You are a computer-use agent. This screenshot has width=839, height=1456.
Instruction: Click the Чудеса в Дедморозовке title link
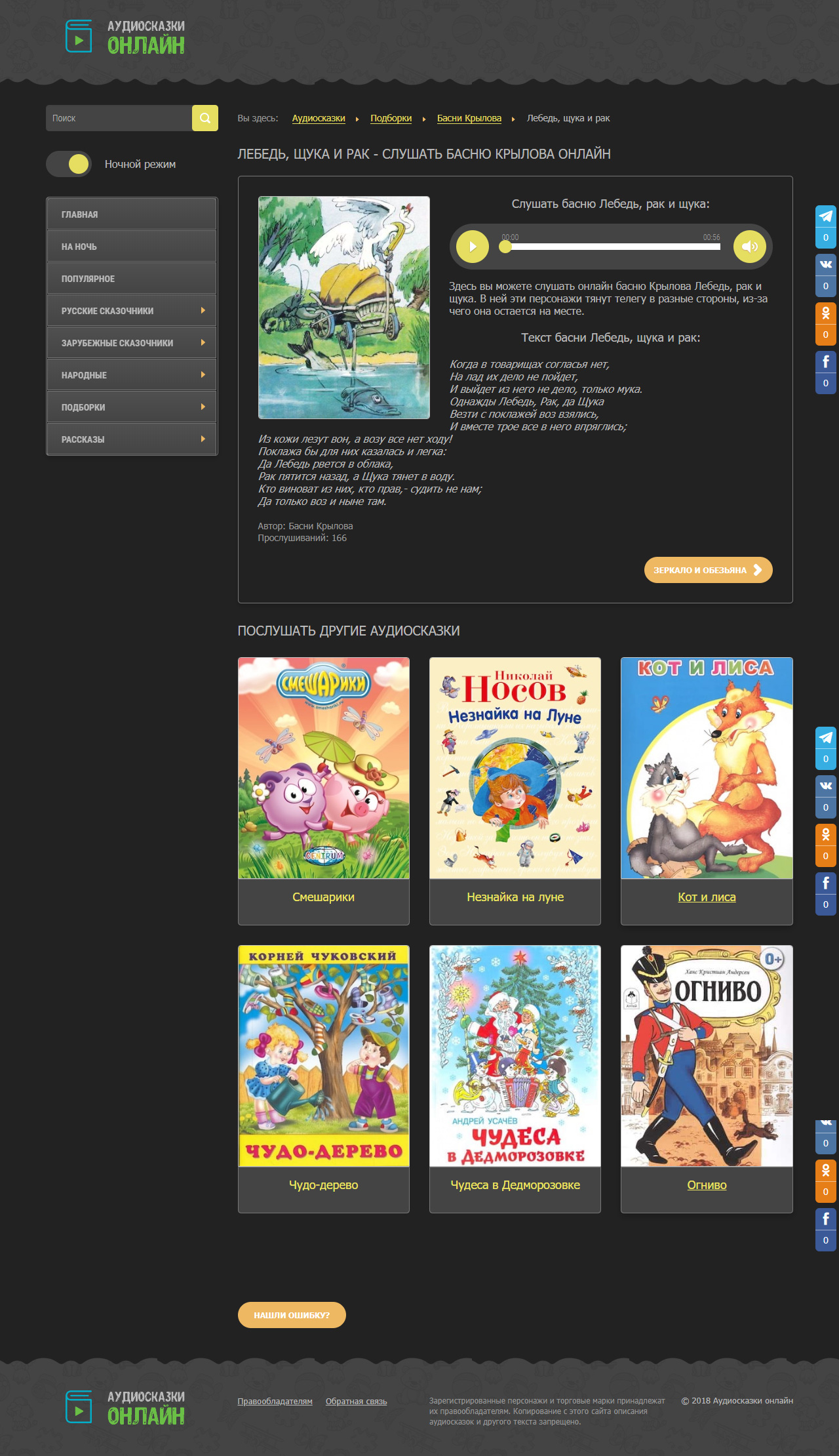[x=515, y=1185]
